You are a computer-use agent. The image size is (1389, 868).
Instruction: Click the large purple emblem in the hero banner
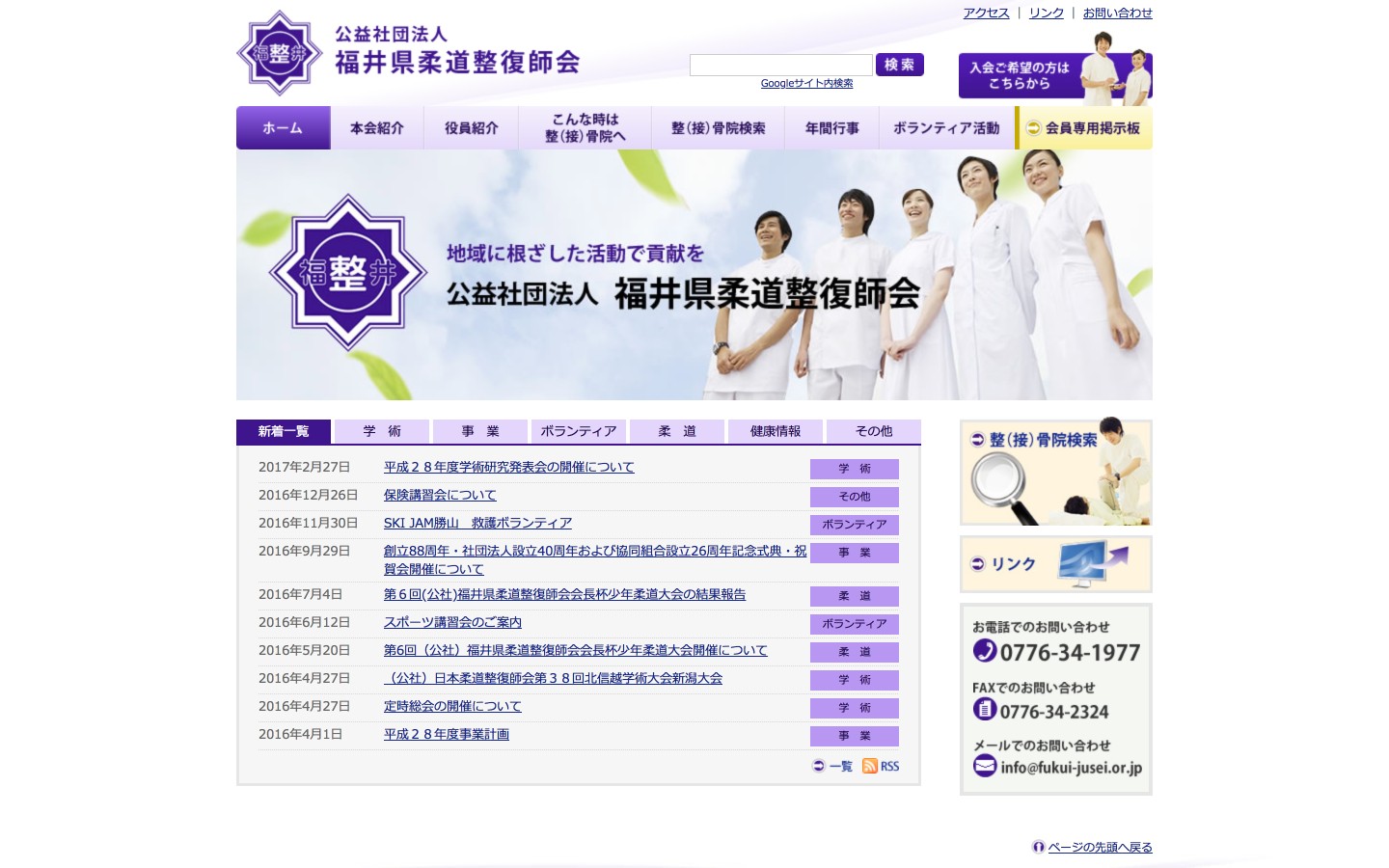(348, 273)
